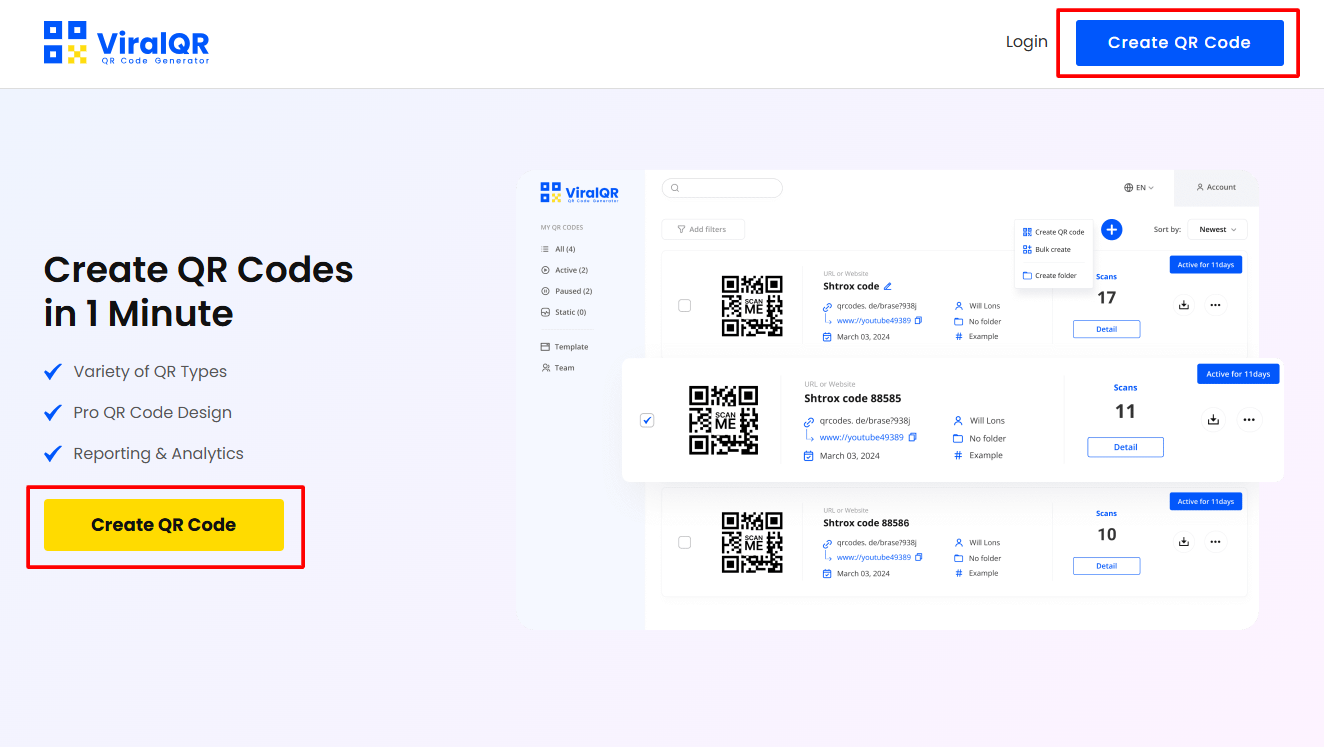The width and height of the screenshot is (1324, 747).
Task: Click the copy icon beside link in 88586 row
Action: (x=918, y=557)
